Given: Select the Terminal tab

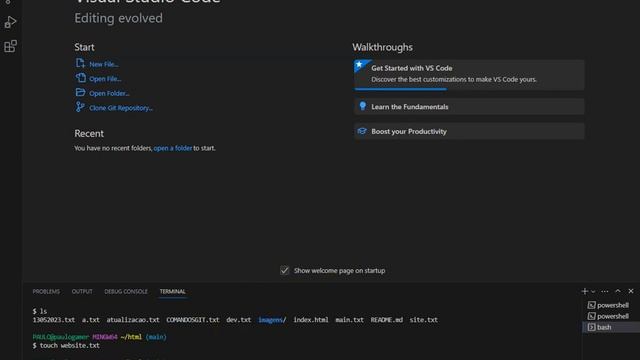Looking at the screenshot, I should (x=172, y=291).
